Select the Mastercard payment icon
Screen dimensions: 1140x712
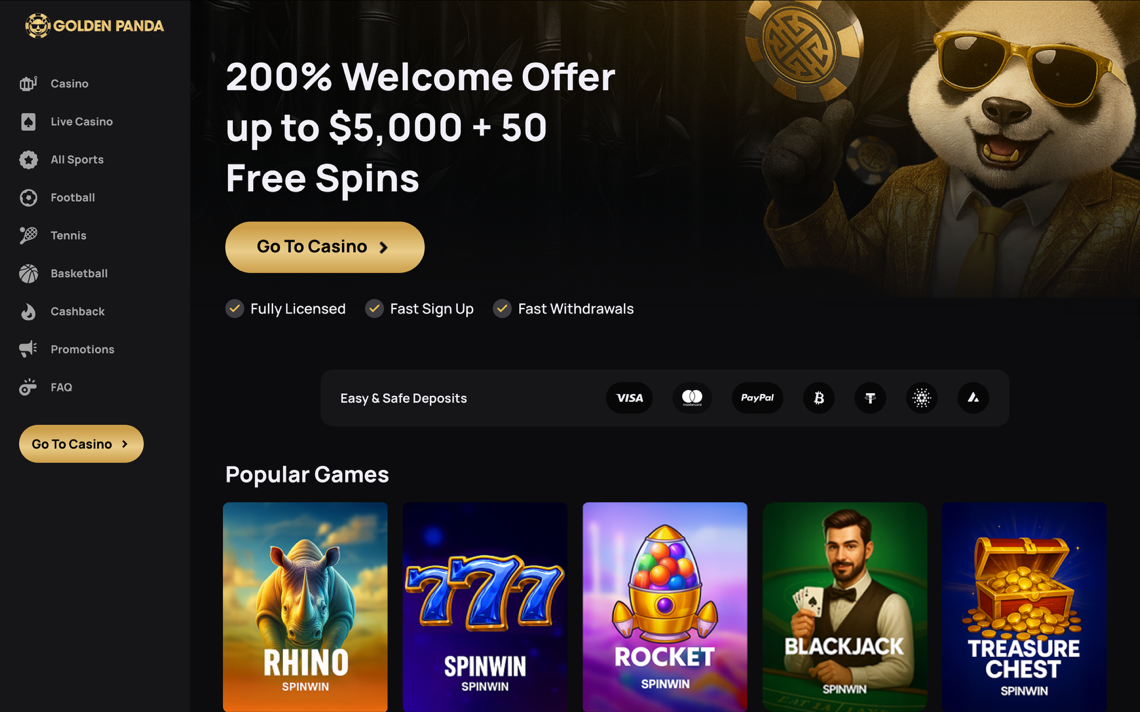point(692,398)
